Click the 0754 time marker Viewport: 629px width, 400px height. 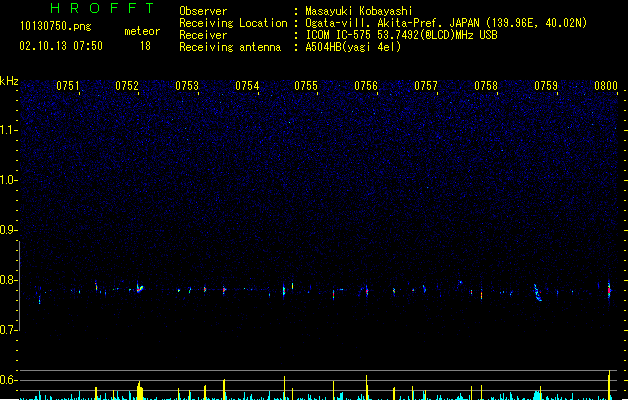click(x=247, y=86)
